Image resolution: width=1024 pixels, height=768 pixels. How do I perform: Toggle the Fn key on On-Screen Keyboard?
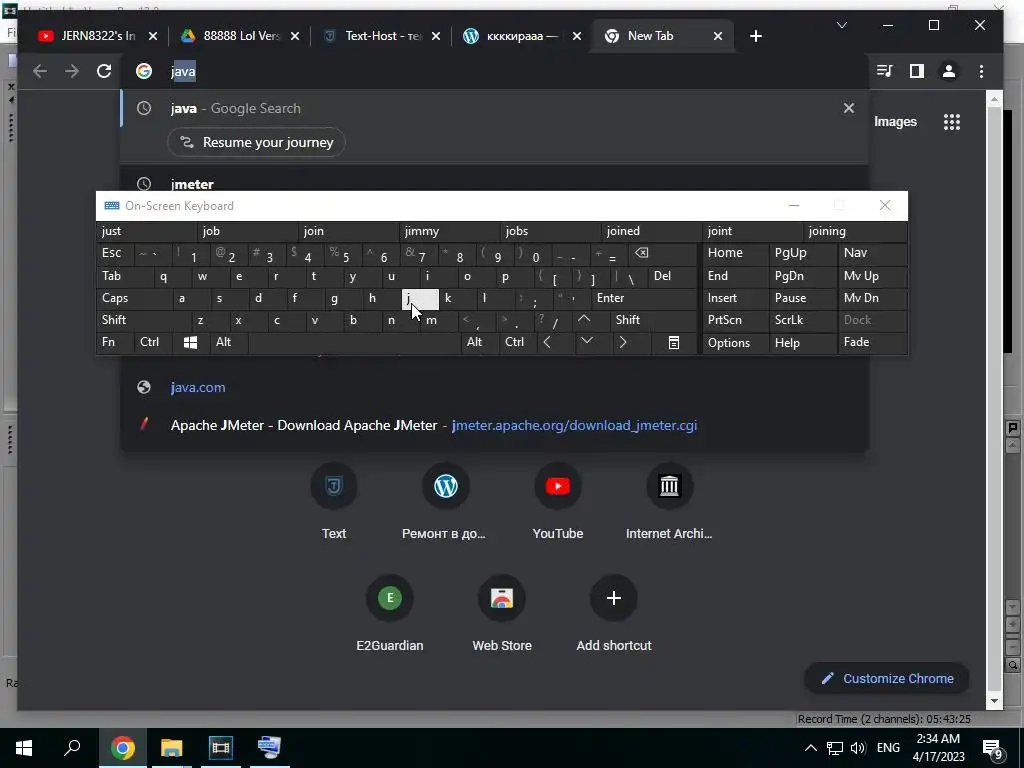coord(115,342)
